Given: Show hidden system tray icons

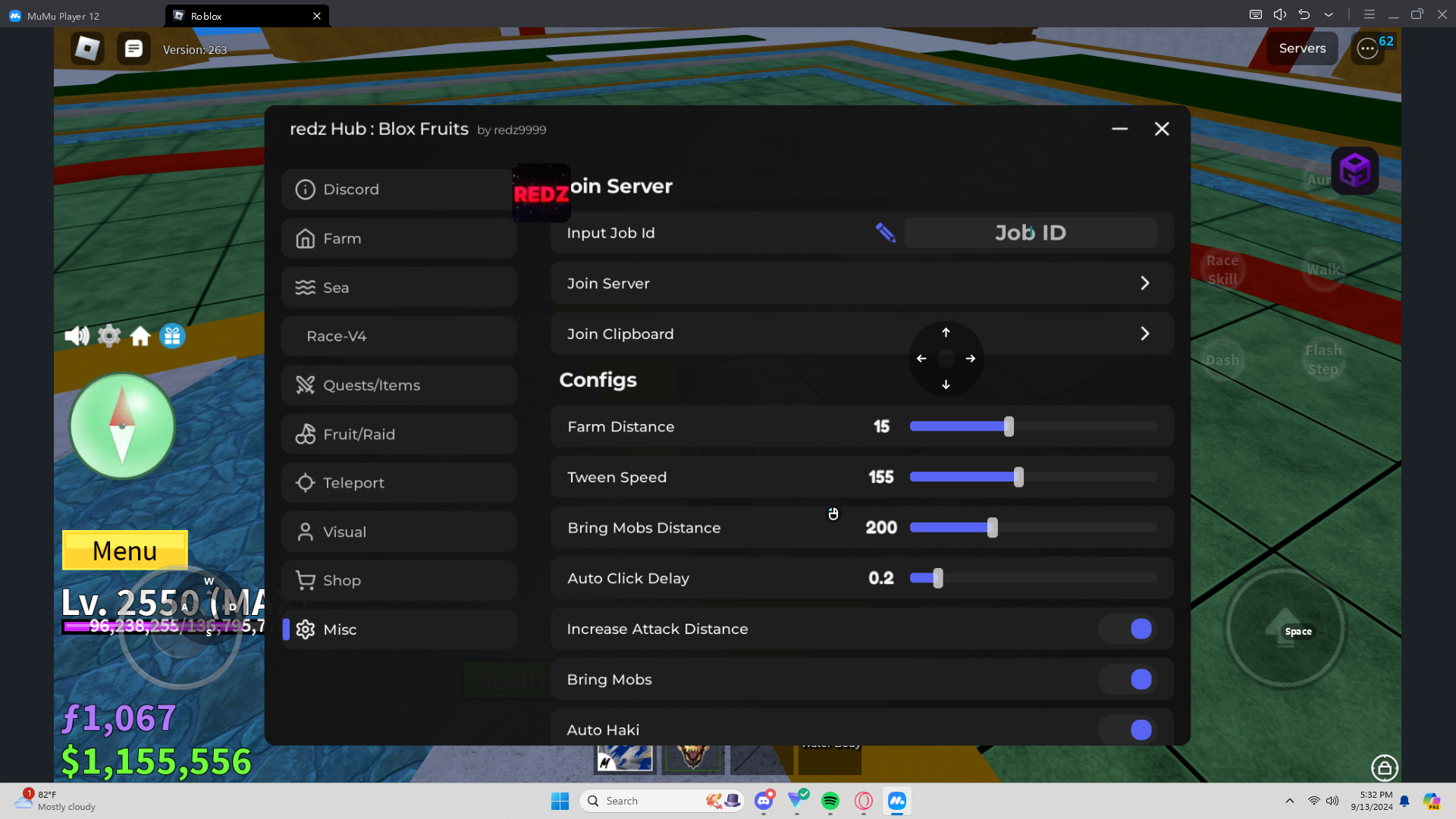Looking at the screenshot, I should [x=1289, y=801].
